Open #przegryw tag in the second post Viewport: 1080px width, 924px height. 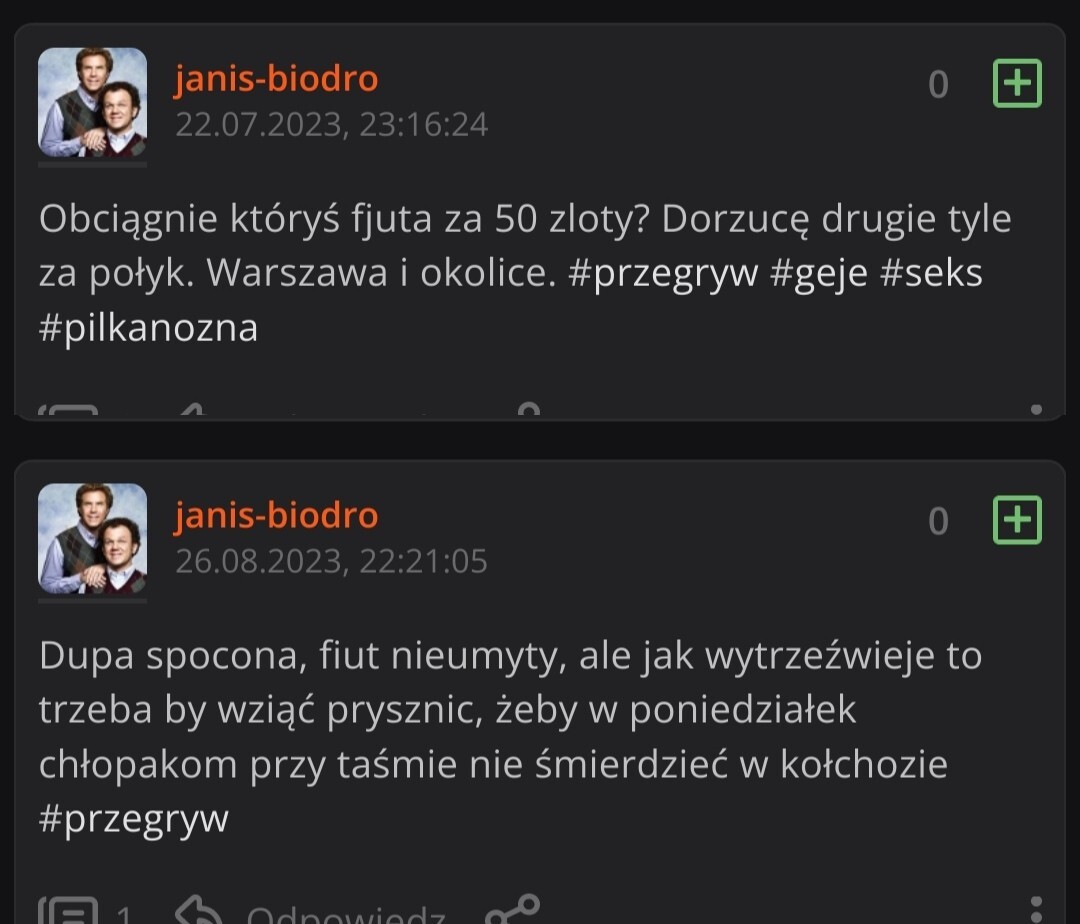134,819
